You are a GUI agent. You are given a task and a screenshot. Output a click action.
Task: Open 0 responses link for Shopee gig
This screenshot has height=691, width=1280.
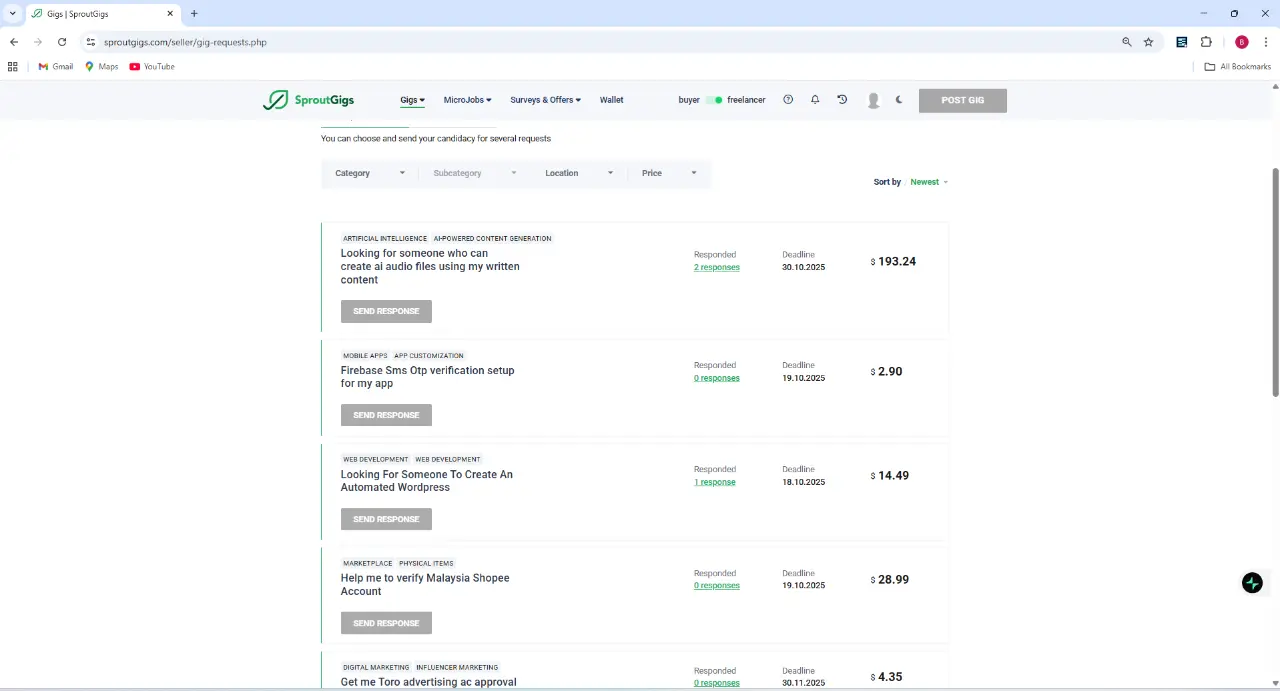pyautogui.click(x=717, y=586)
